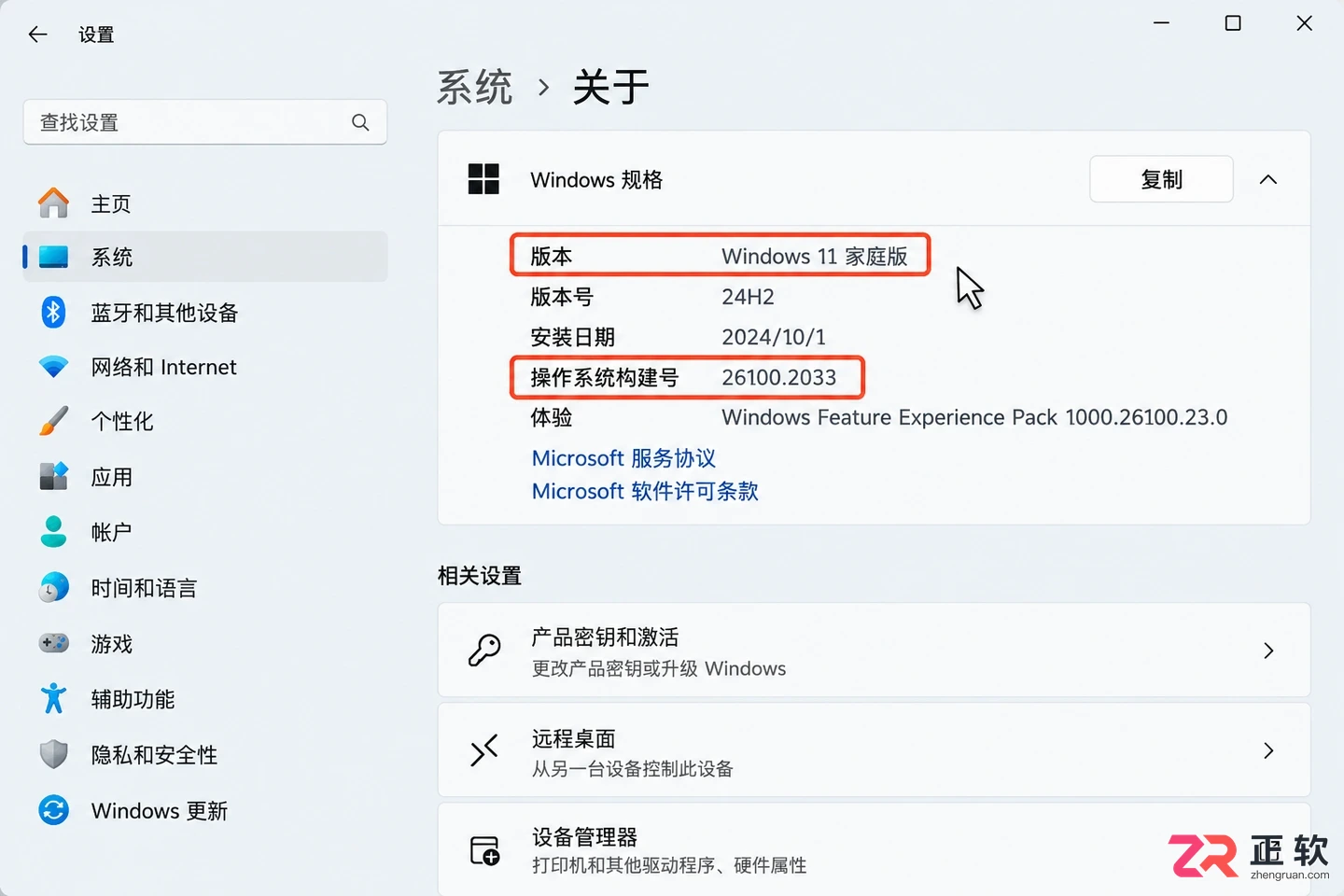1344x896 pixels.
Task: Click the Remote Desktop icon
Action: [x=484, y=749]
